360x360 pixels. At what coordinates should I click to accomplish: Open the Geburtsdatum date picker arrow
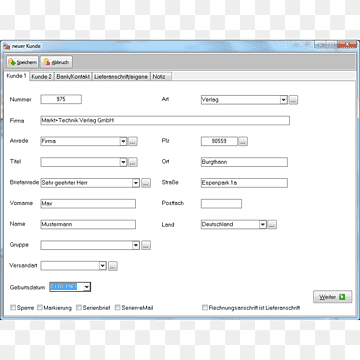(87, 287)
